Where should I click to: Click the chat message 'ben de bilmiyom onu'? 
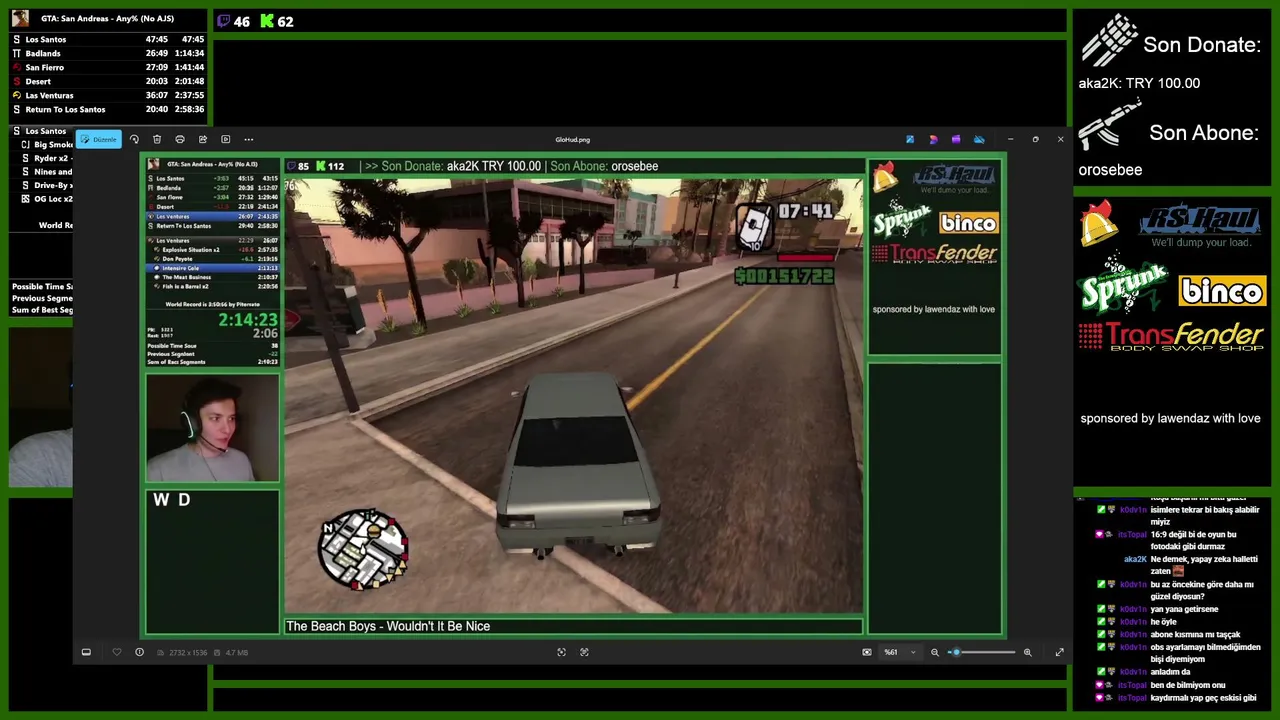tap(1188, 685)
